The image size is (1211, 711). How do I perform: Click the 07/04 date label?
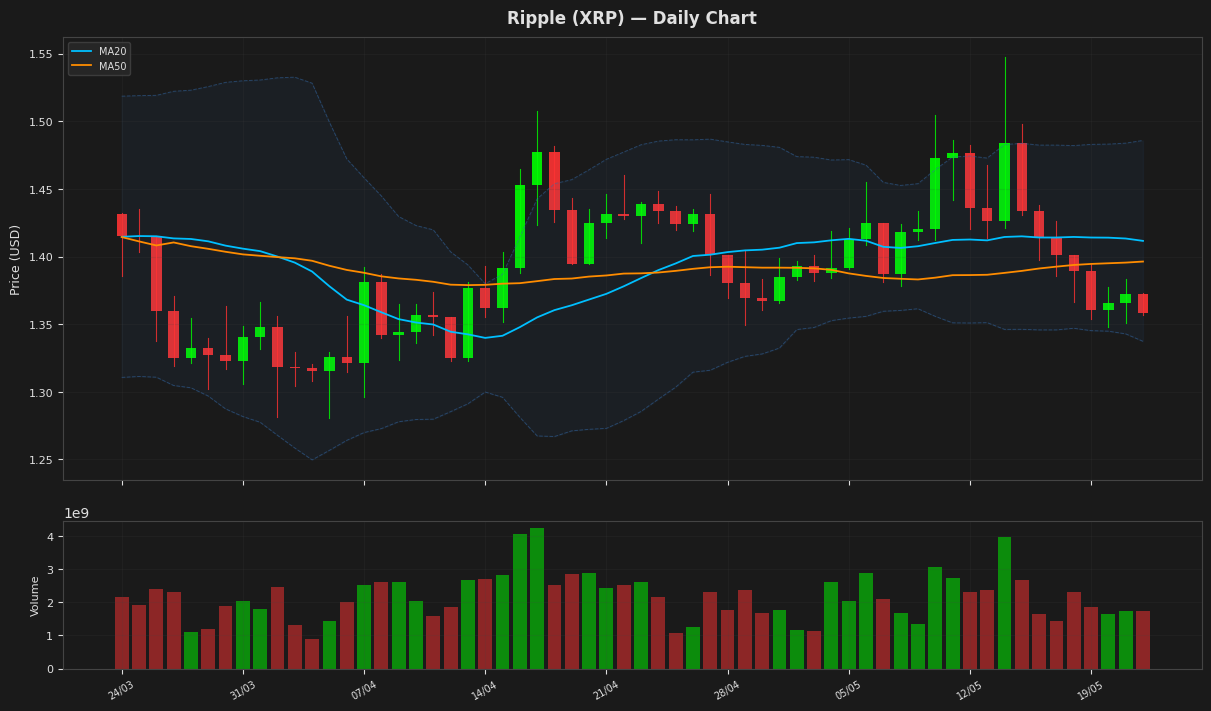[363, 690]
